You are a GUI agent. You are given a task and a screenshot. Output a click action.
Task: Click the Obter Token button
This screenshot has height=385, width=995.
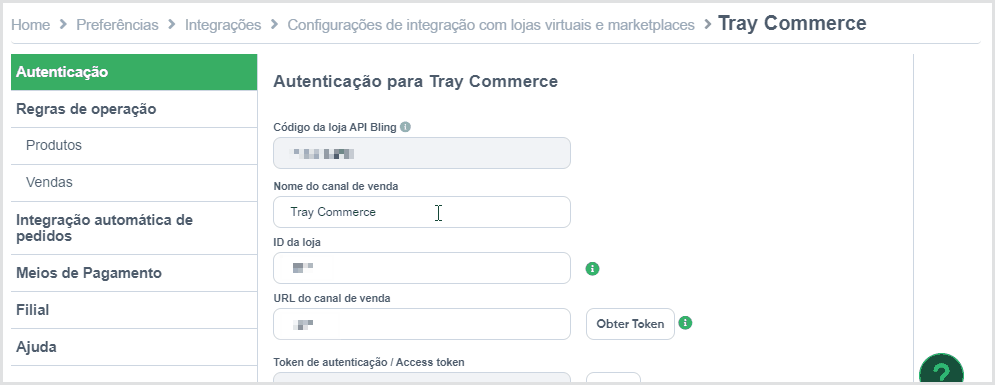pos(630,324)
